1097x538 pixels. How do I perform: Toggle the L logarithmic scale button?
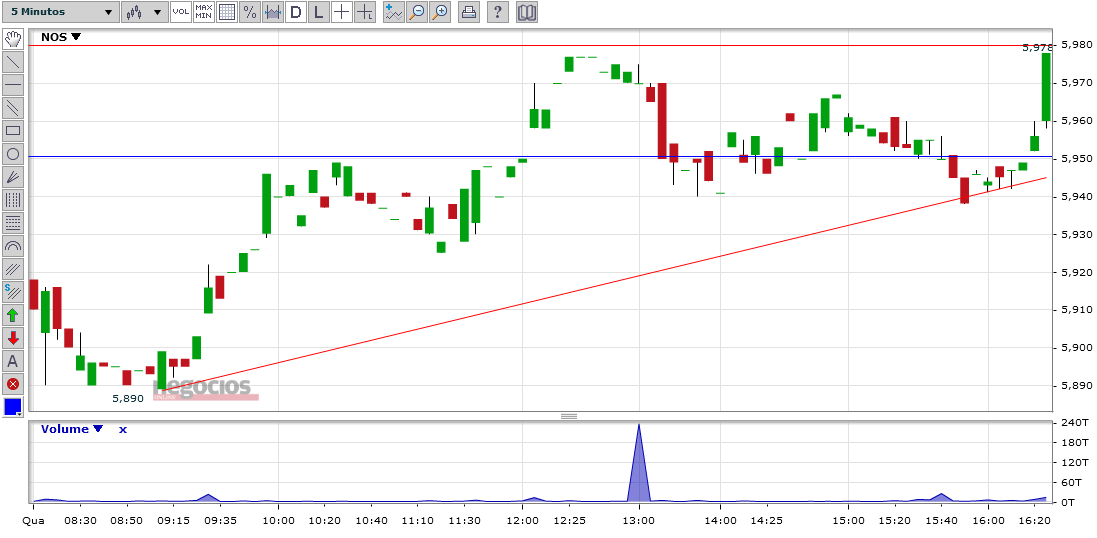tap(319, 12)
